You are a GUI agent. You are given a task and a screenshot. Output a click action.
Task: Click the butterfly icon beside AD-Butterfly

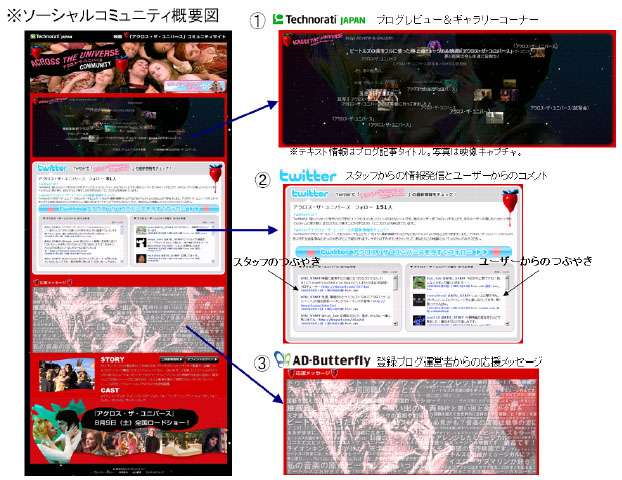(x=282, y=360)
